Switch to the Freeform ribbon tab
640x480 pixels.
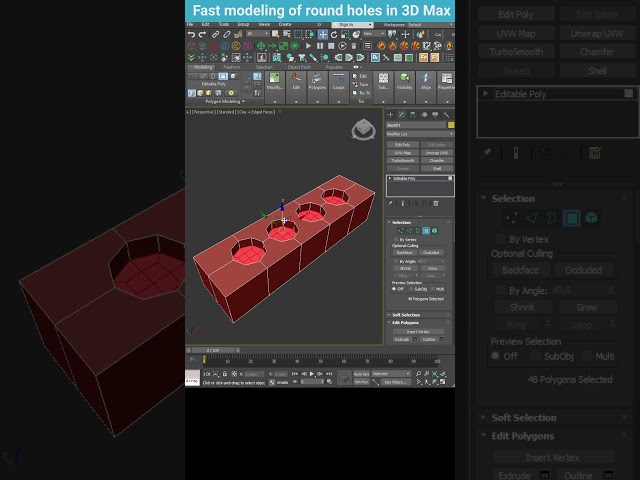232,67
